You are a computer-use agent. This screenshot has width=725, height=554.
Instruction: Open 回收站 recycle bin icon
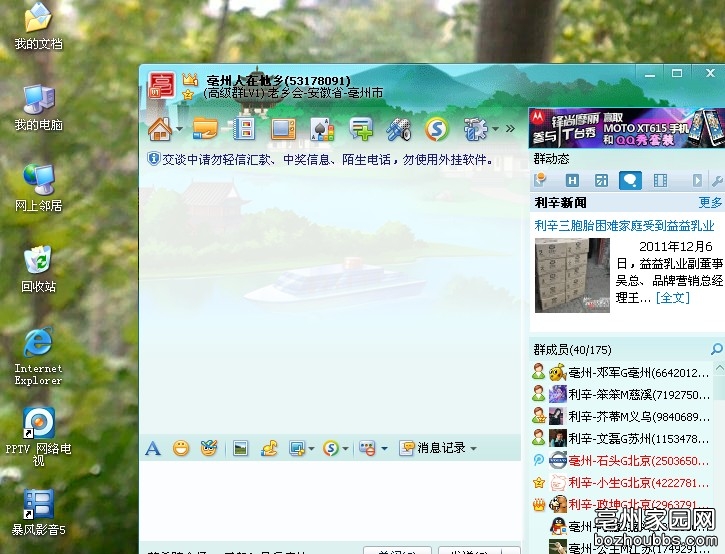[38, 269]
